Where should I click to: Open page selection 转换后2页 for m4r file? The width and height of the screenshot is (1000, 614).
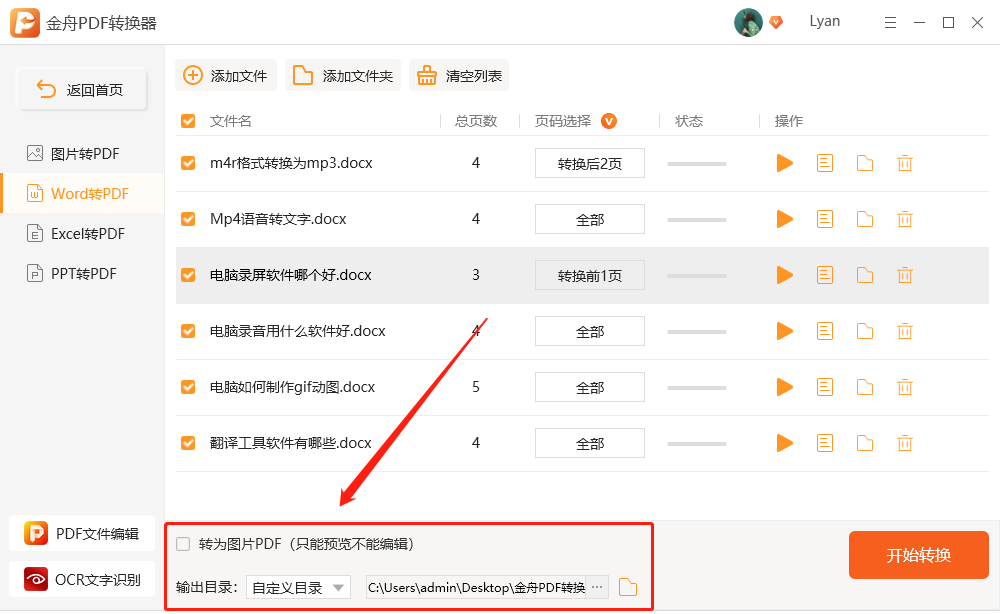(590, 163)
